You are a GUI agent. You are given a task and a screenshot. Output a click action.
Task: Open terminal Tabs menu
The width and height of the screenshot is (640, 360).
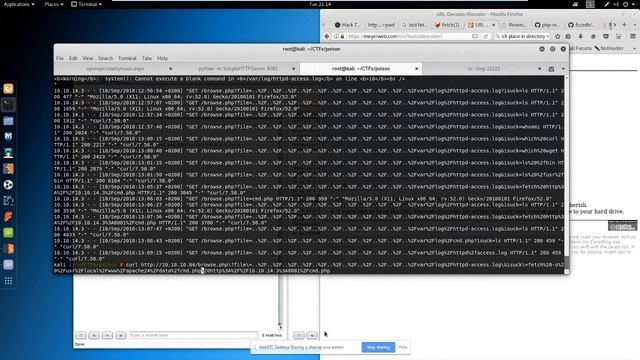(x=147, y=58)
